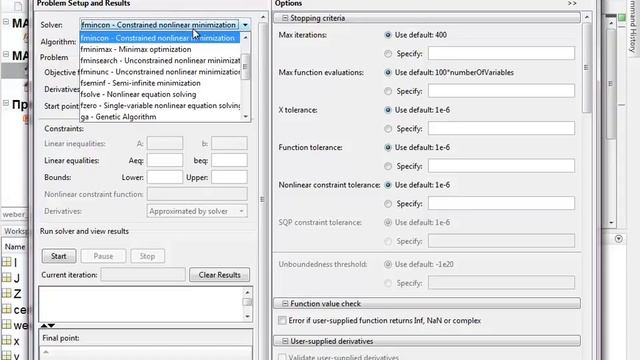Click X tolerance Specify input field
The height and width of the screenshot is (360, 640).
501,128
